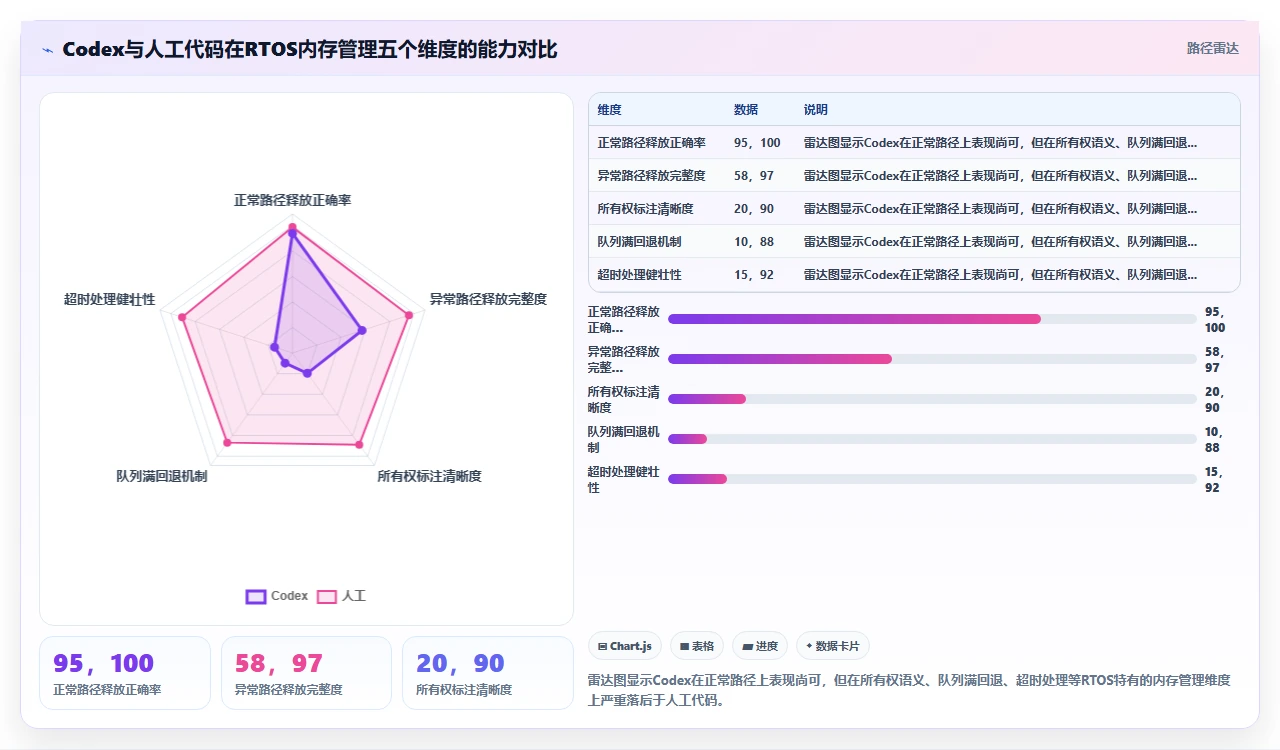Click radar axis label 所有权标注清晰度

pyautogui.click(x=429, y=476)
